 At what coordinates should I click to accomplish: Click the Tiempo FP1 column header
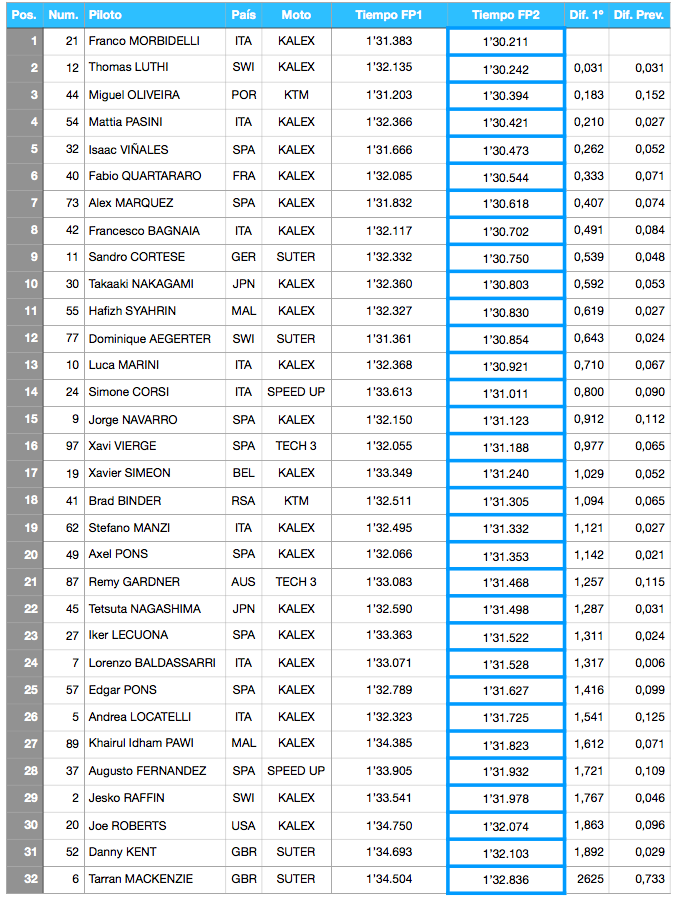[x=389, y=15]
